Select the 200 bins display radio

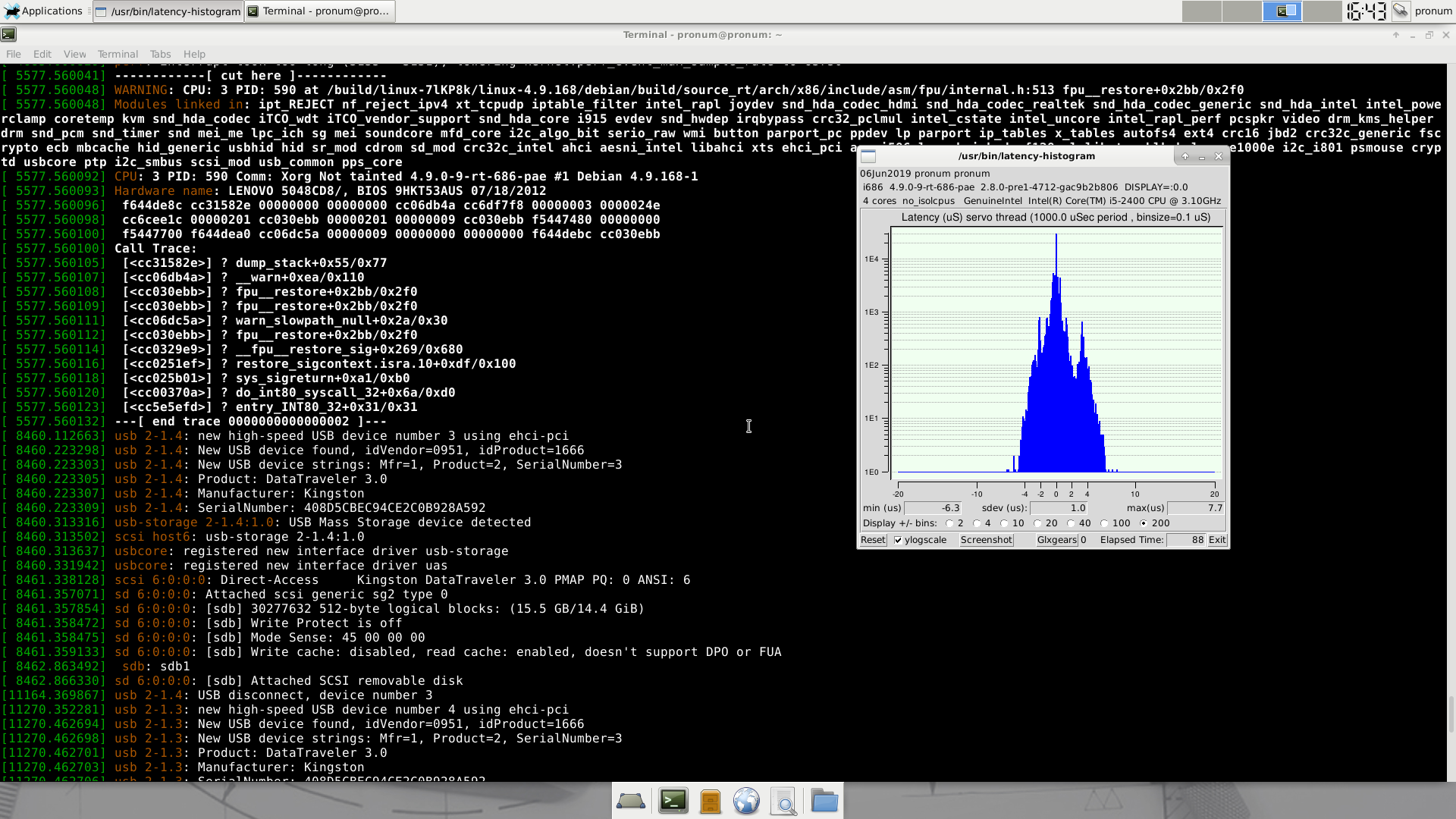pos(1144,523)
